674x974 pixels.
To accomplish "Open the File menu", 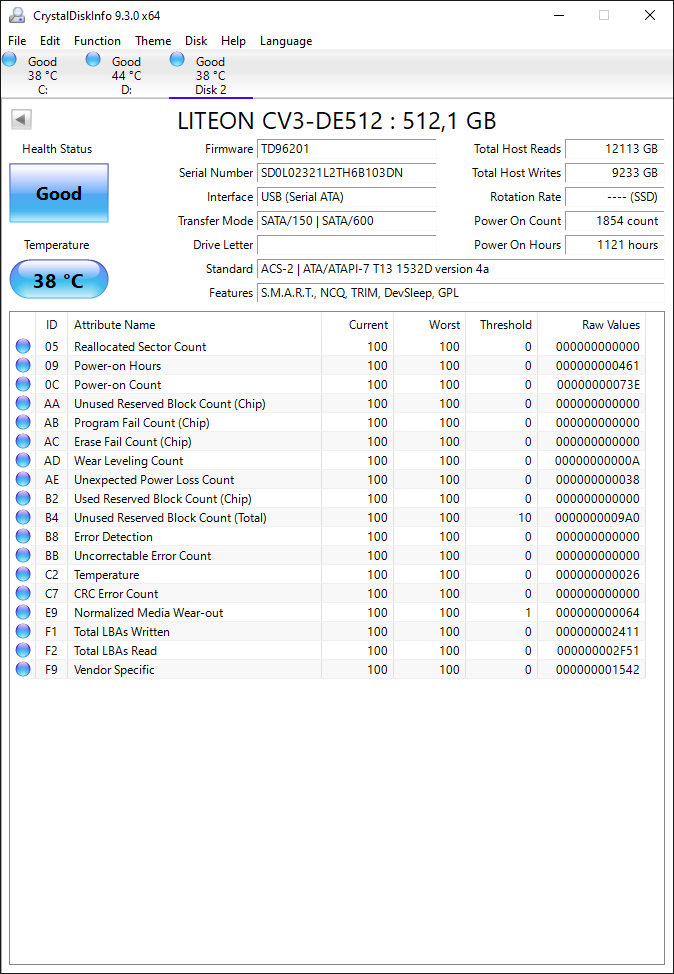I will pos(17,41).
